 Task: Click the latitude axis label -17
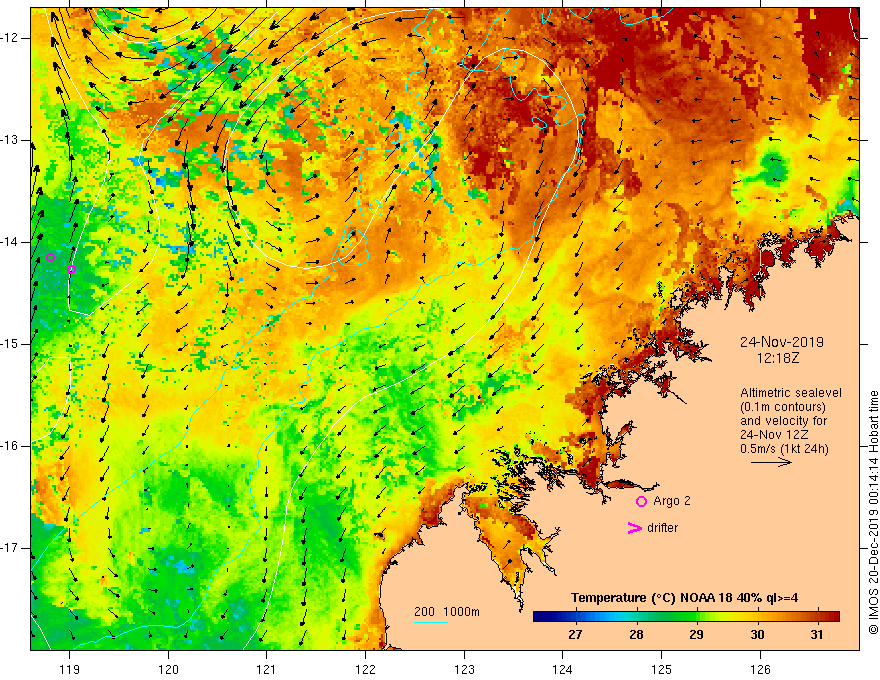[11, 548]
